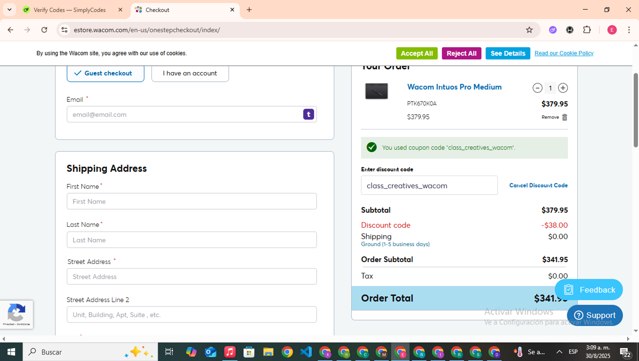Click the discount code input field
Image resolution: width=639 pixels, height=361 pixels.
[x=429, y=185]
